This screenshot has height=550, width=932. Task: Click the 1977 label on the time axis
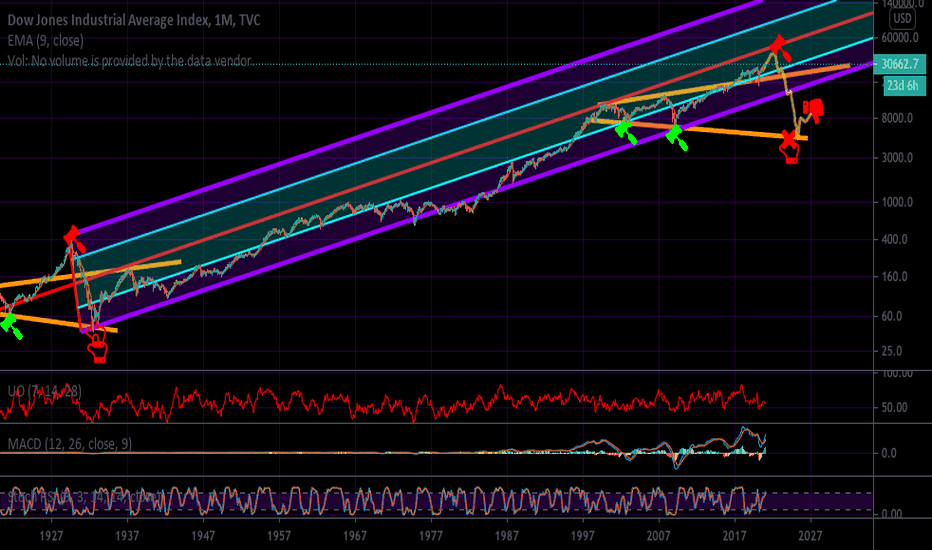click(x=431, y=536)
